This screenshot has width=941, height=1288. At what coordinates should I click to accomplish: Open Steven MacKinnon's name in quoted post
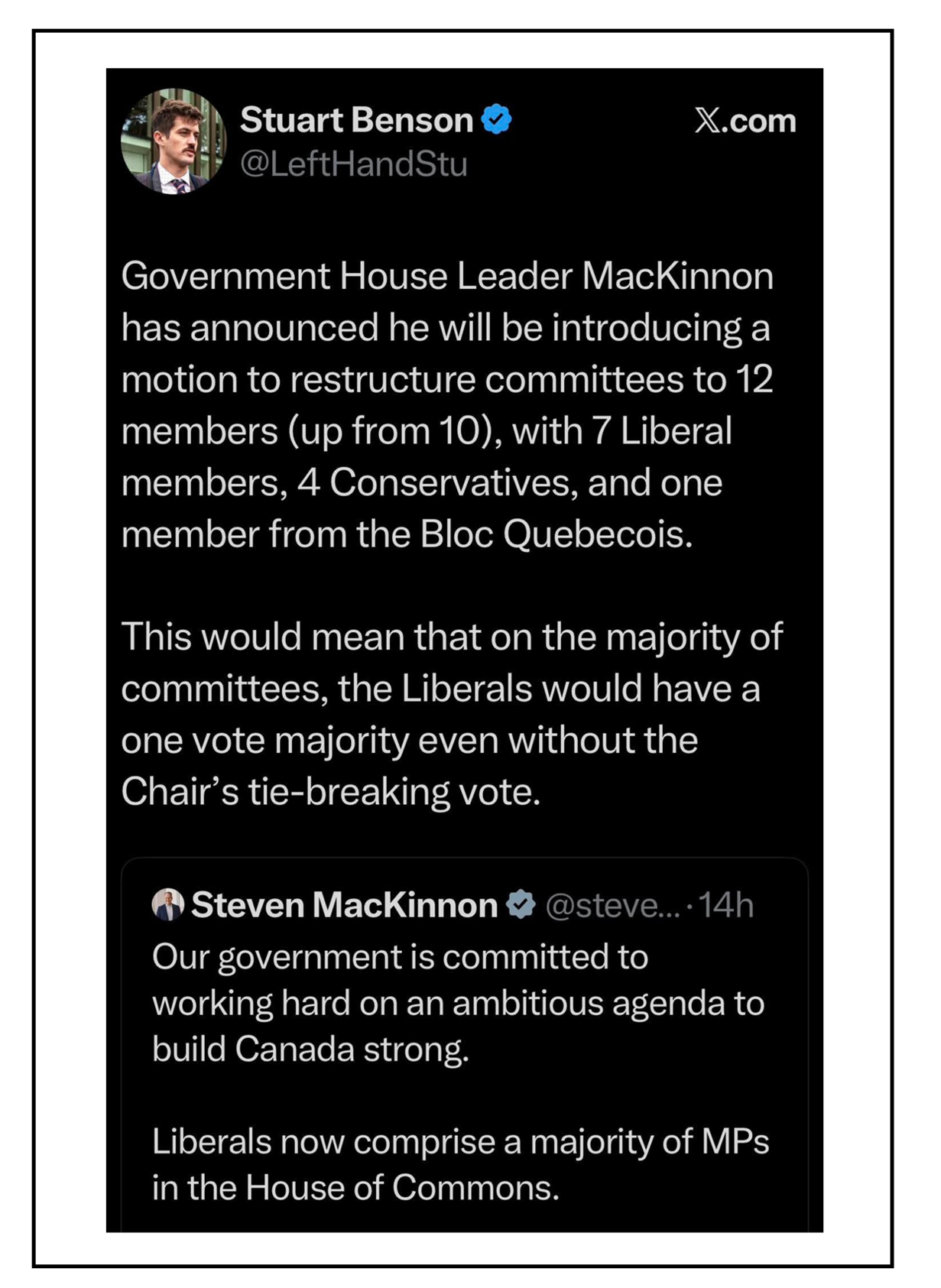[x=344, y=905]
